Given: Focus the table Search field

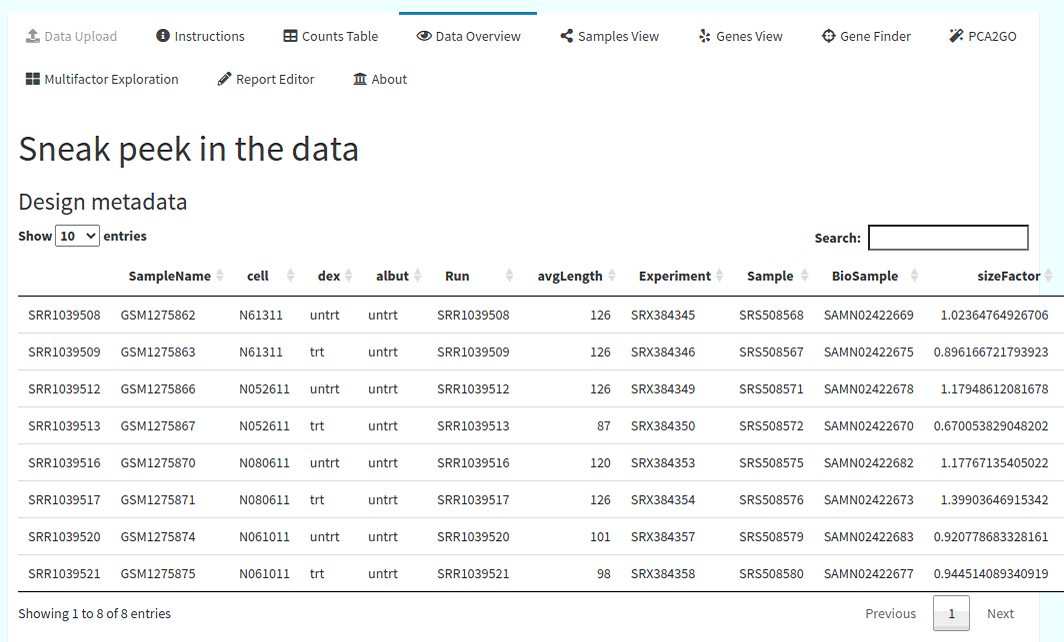Looking at the screenshot, I should (948, 238).
